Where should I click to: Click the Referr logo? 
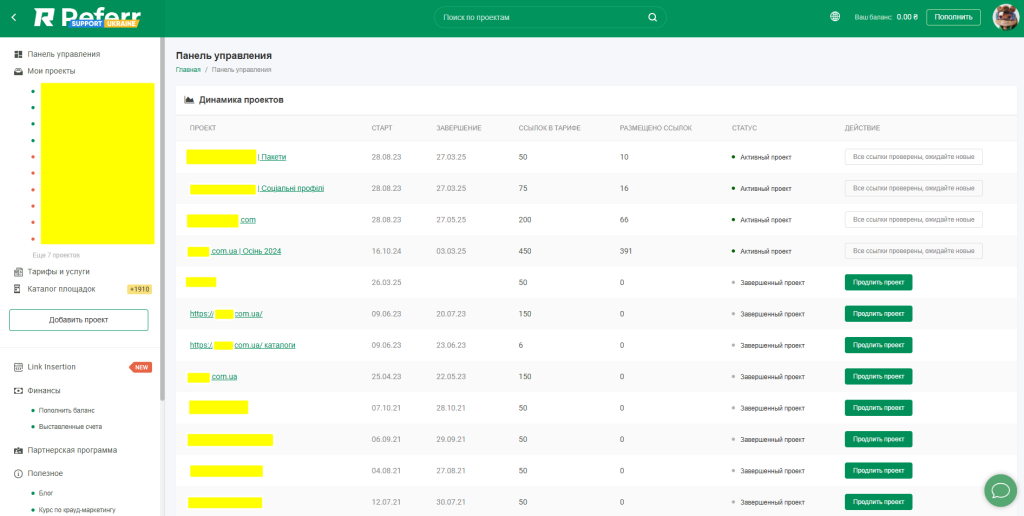87,17
